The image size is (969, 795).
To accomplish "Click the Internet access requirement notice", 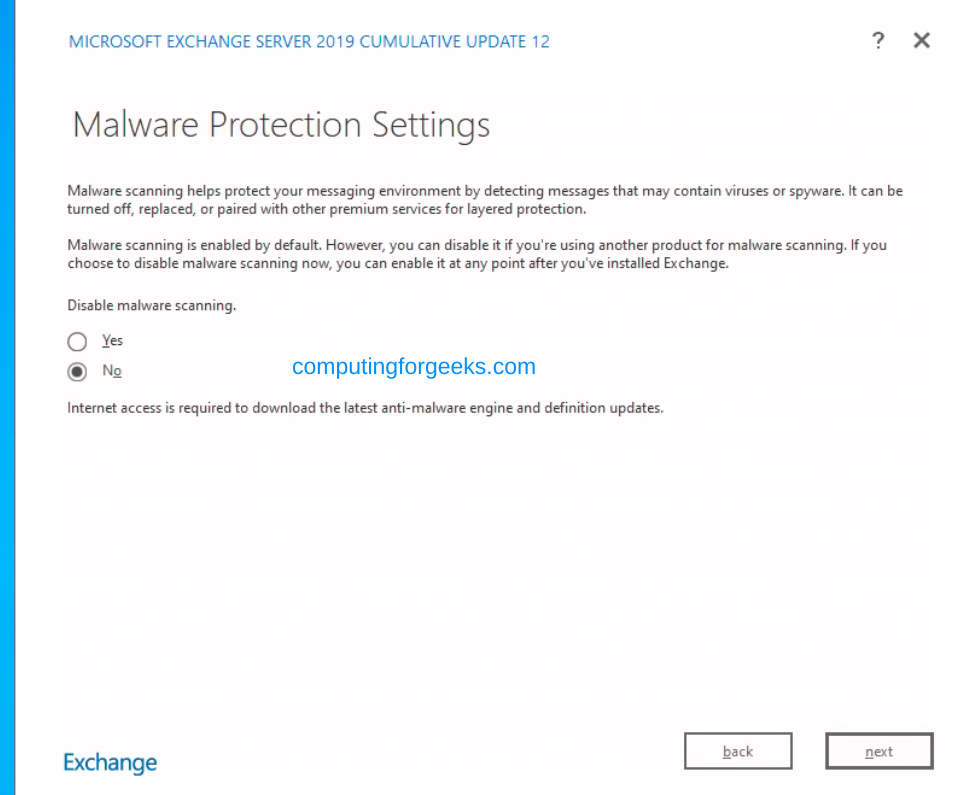I will pos(364,407).
